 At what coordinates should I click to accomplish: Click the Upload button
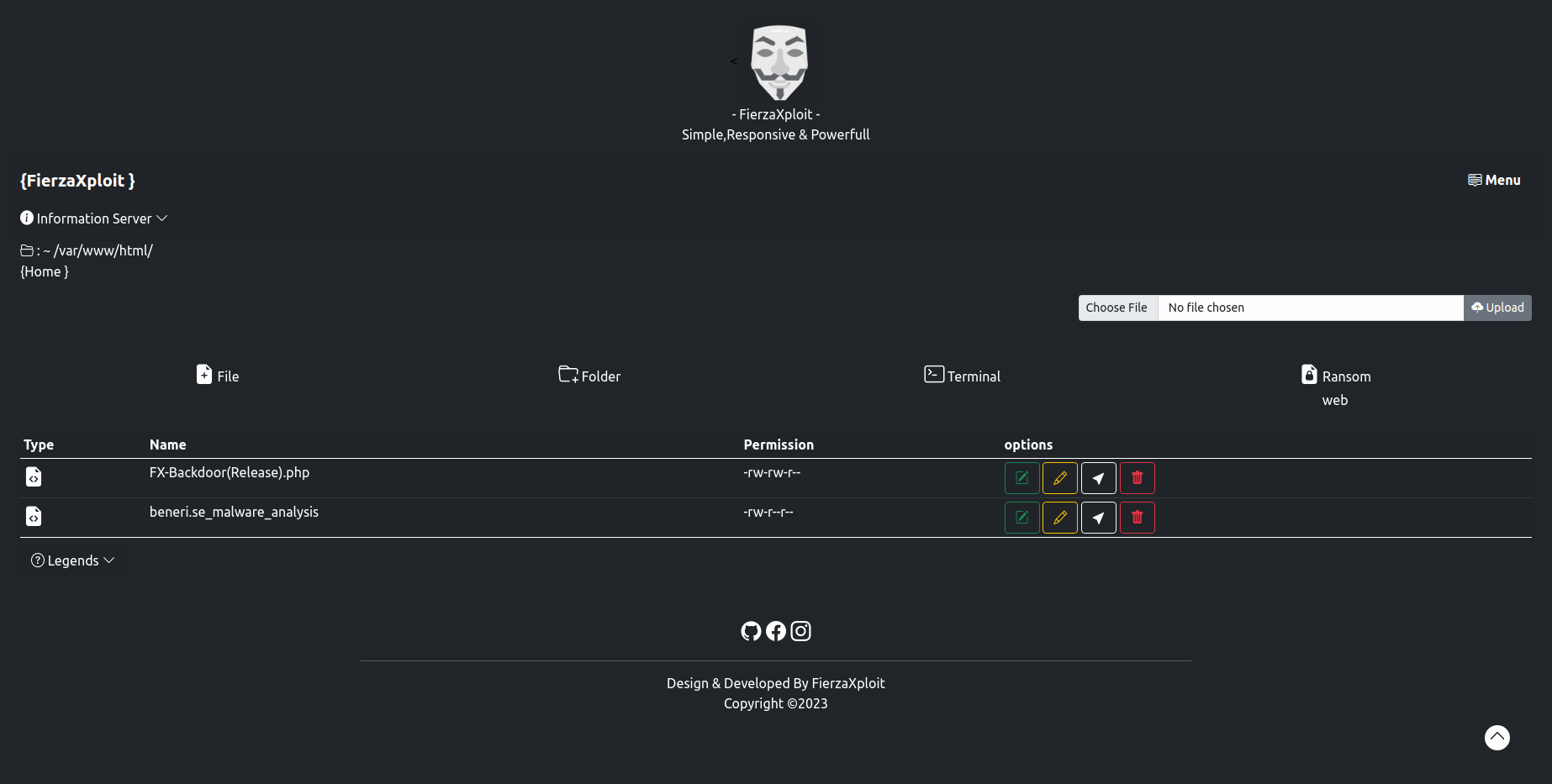click(1497, 308)
